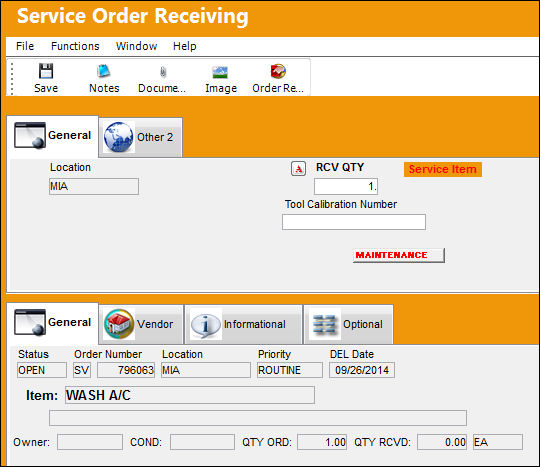Click the orange Service Item label
The width and height of the screenshot is (540, 467).
pos(443,169)
